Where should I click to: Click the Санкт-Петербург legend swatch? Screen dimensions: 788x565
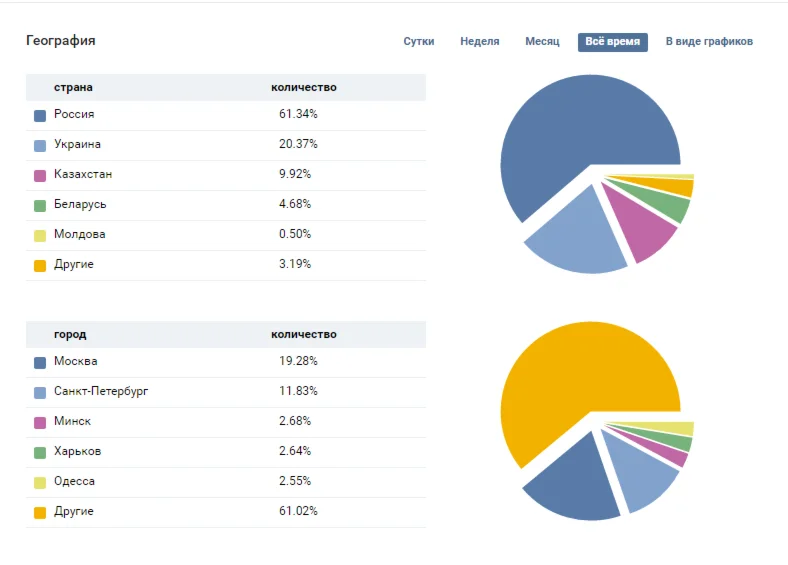click(40, 392)
